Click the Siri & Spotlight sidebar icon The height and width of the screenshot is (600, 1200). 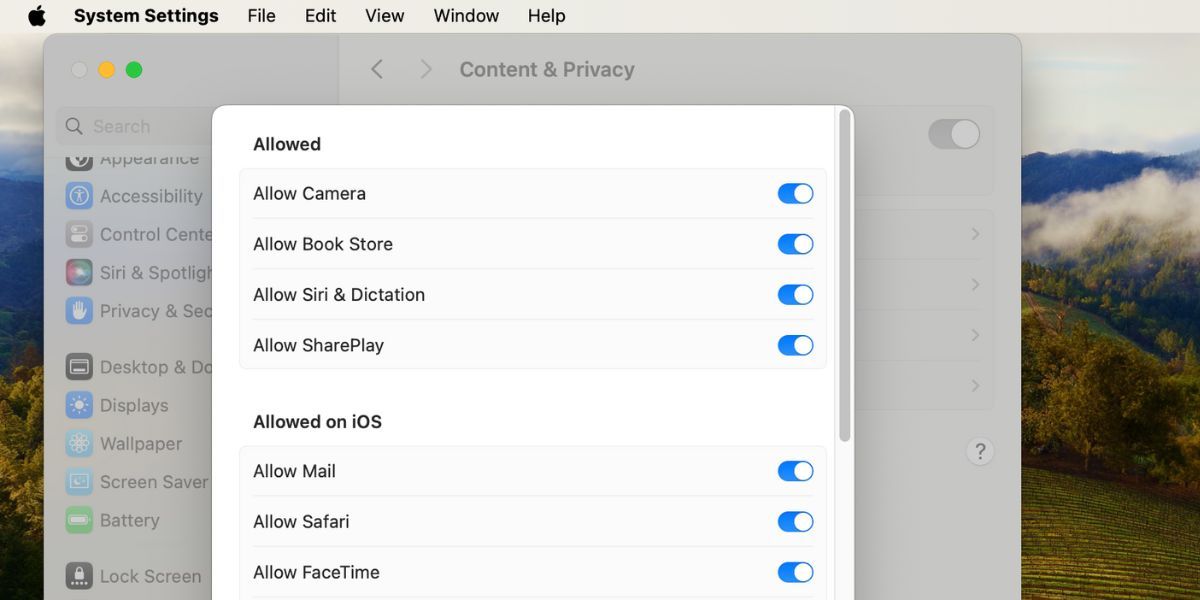78,272
